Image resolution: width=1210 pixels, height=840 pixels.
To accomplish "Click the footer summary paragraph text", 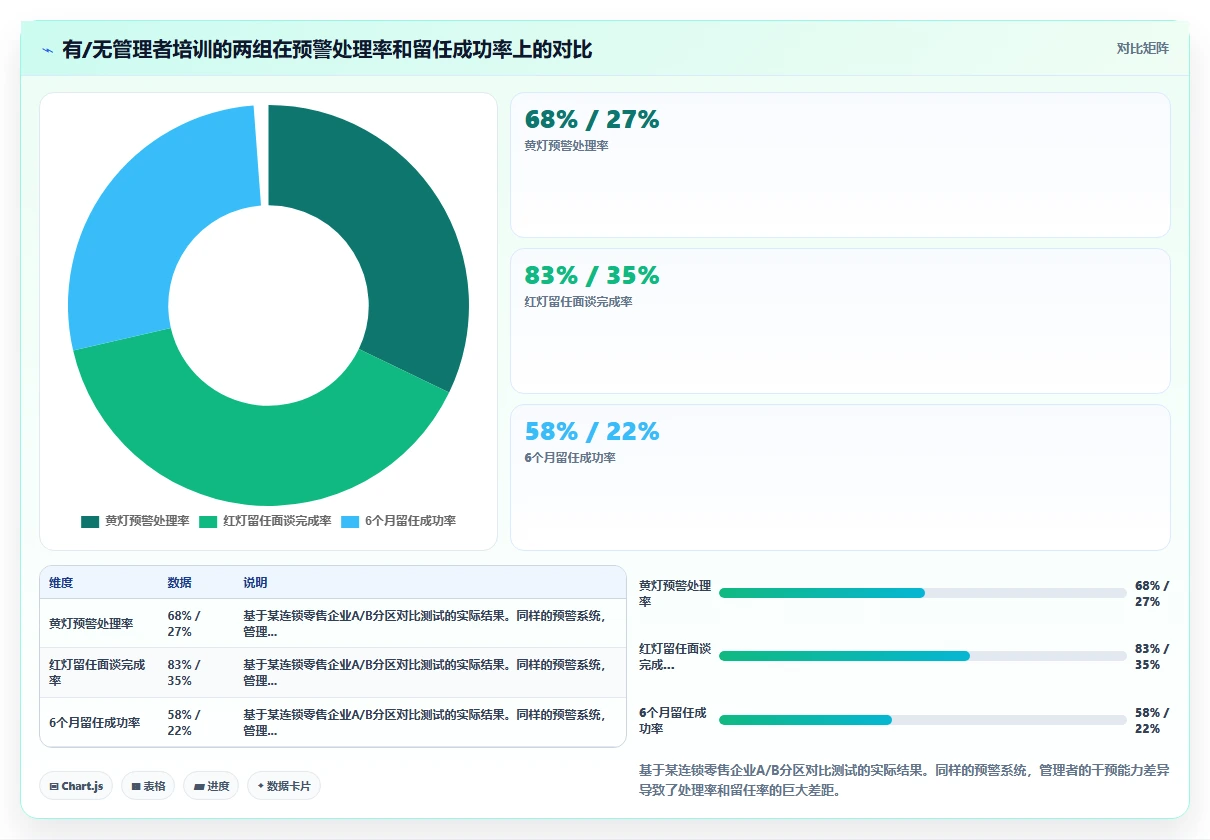I will 904,780.
